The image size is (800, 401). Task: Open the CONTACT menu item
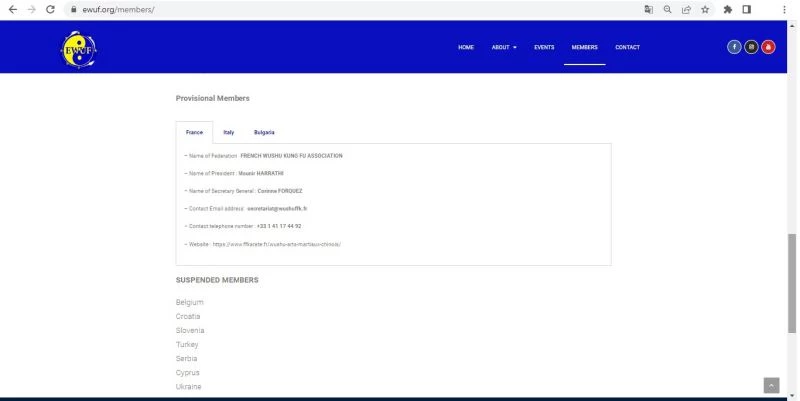pyautogui.click(x=627, y=47)
